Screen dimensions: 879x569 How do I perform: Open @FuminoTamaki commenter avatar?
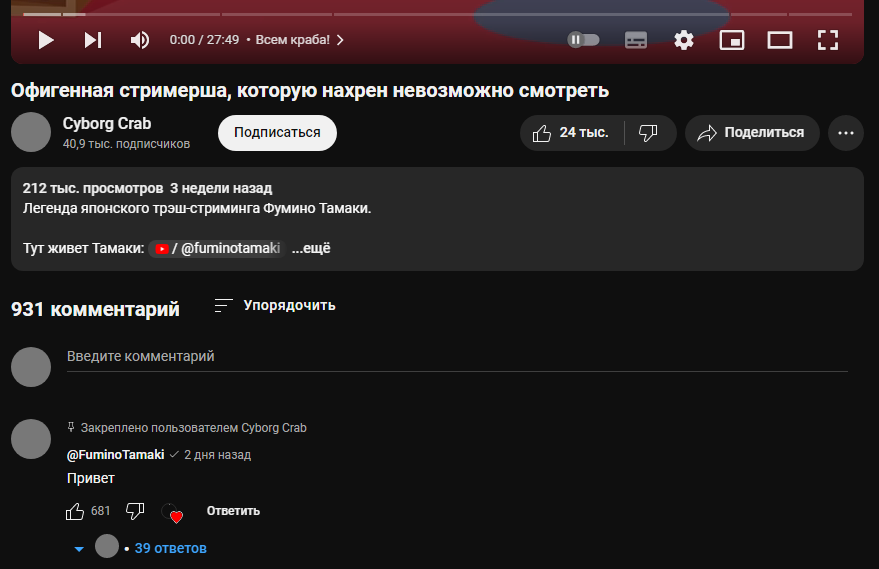click(31, 439)
